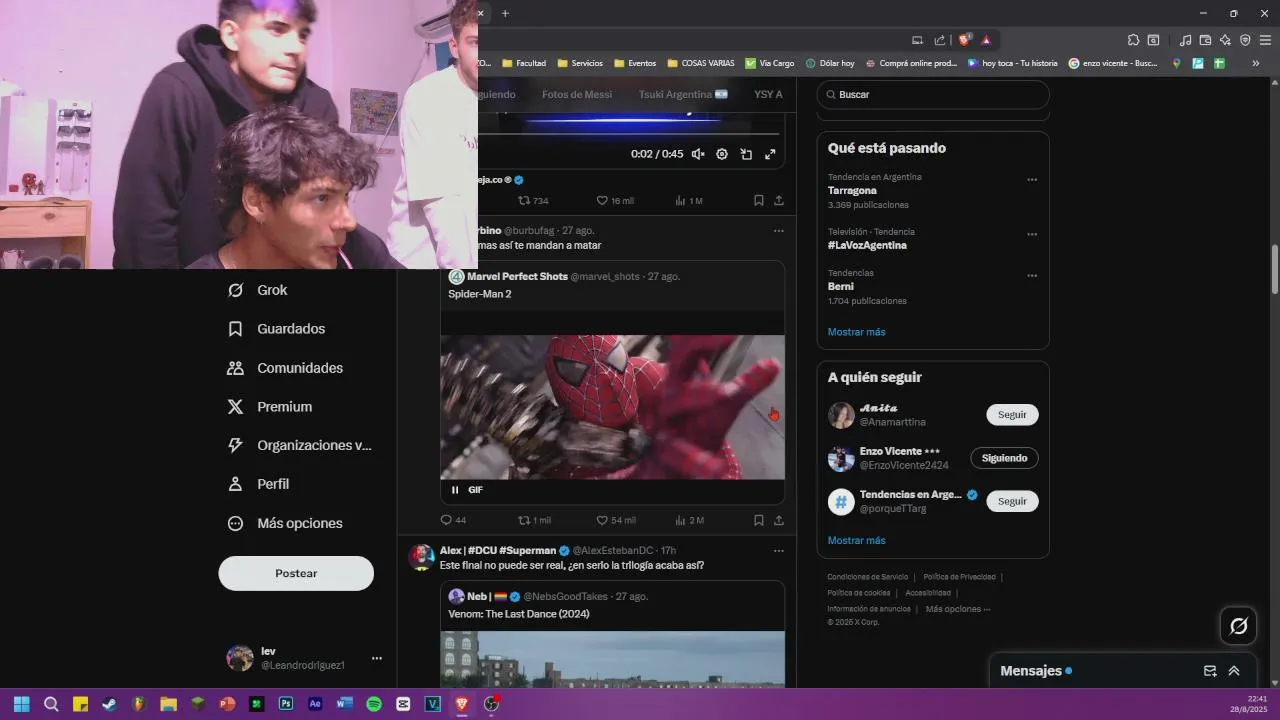
Task: Open Brave Rewards triangle icon
Action: click(986, 40)
